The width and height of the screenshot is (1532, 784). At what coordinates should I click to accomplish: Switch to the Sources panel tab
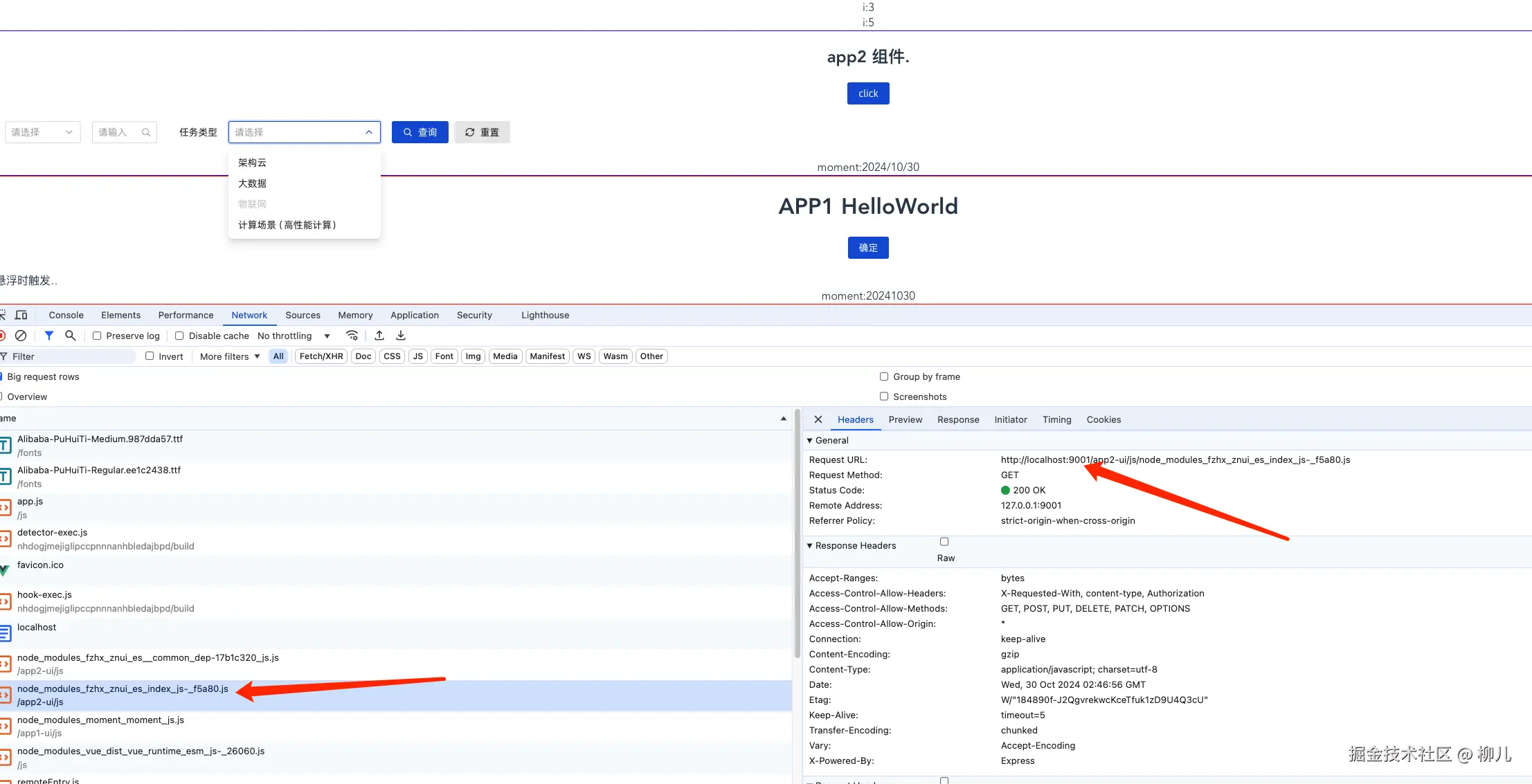point(303,315)
